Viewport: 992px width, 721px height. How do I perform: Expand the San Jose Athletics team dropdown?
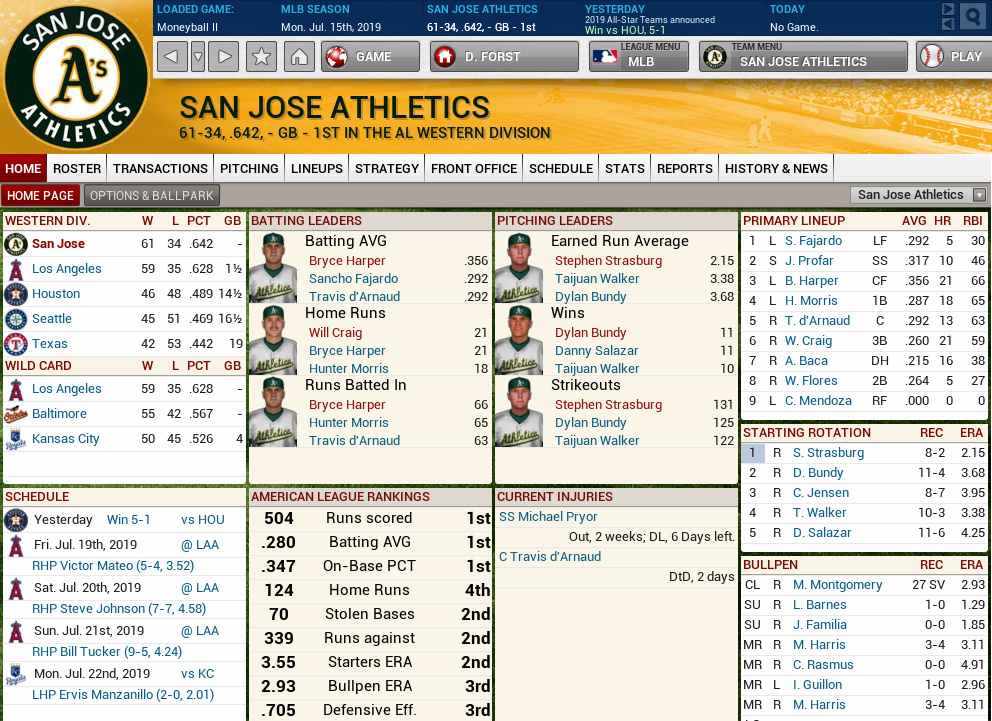pyautogui.click(x=919, y=195)
